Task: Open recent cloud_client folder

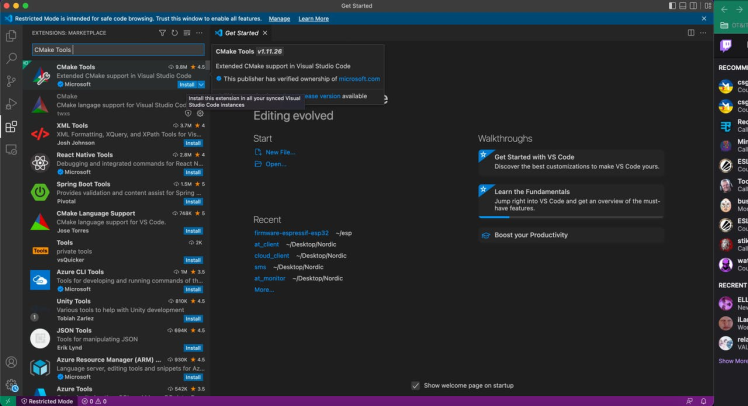Action: point(271,256)
